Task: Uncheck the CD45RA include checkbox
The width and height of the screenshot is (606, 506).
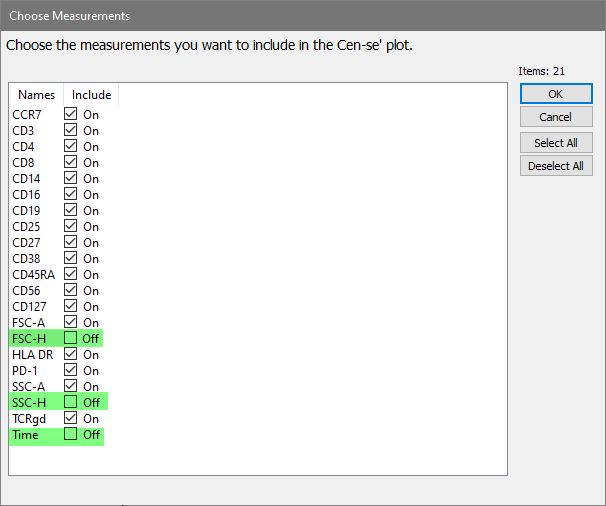Action: [x=71, y=274]
